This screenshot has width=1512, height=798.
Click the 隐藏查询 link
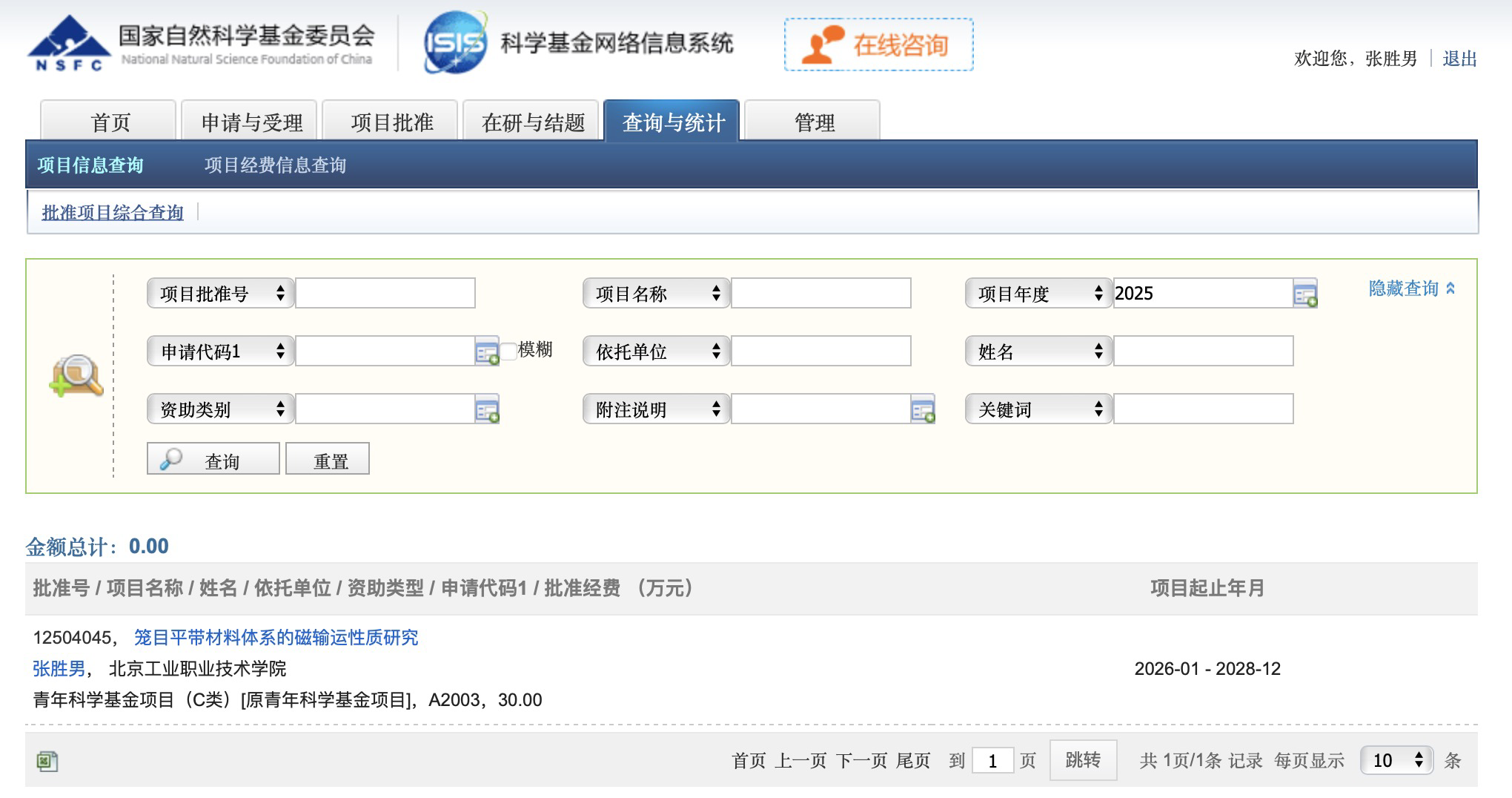click(x=1403, y=288)
